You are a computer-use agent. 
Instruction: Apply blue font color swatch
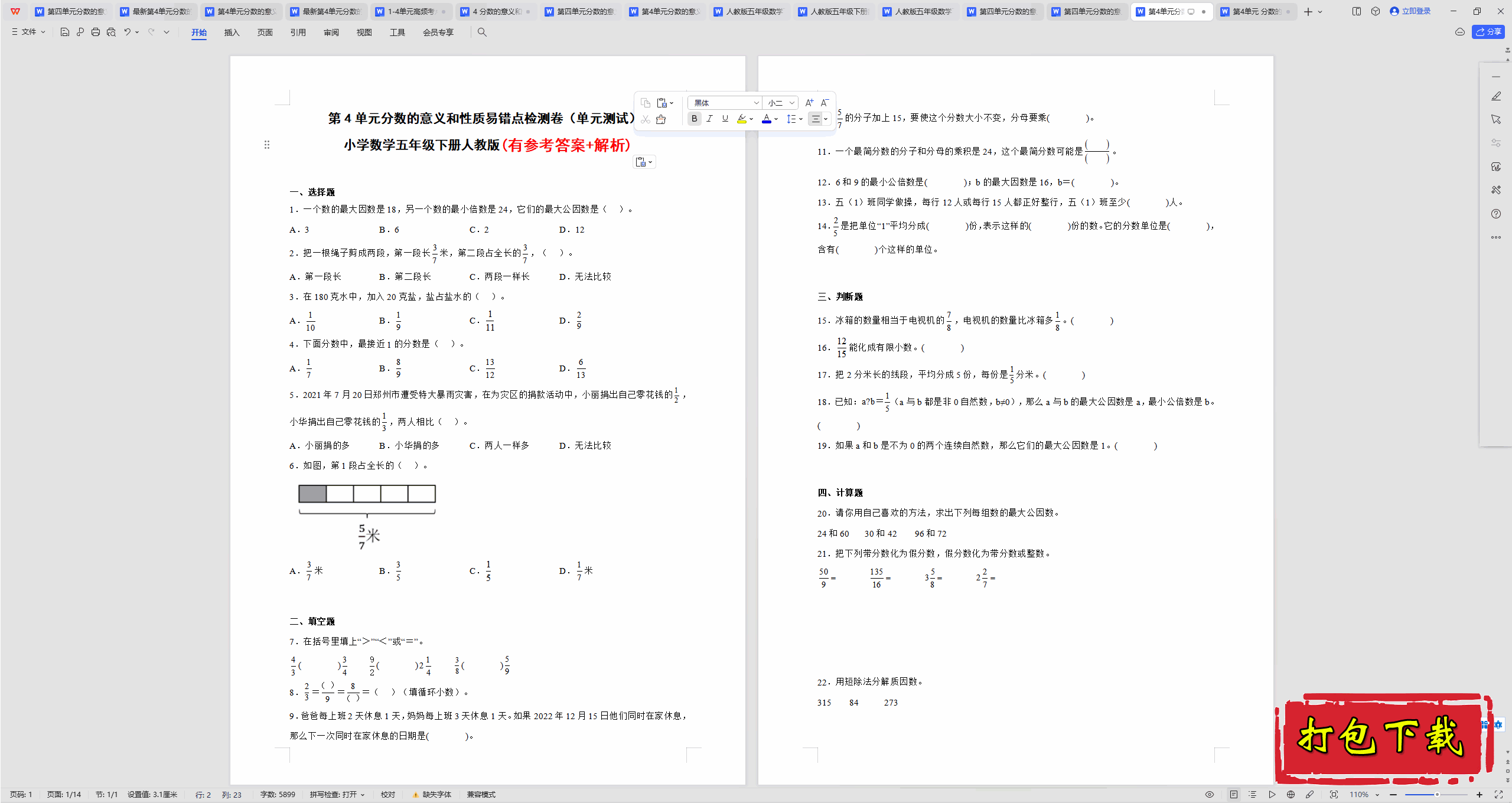point(767,119)
